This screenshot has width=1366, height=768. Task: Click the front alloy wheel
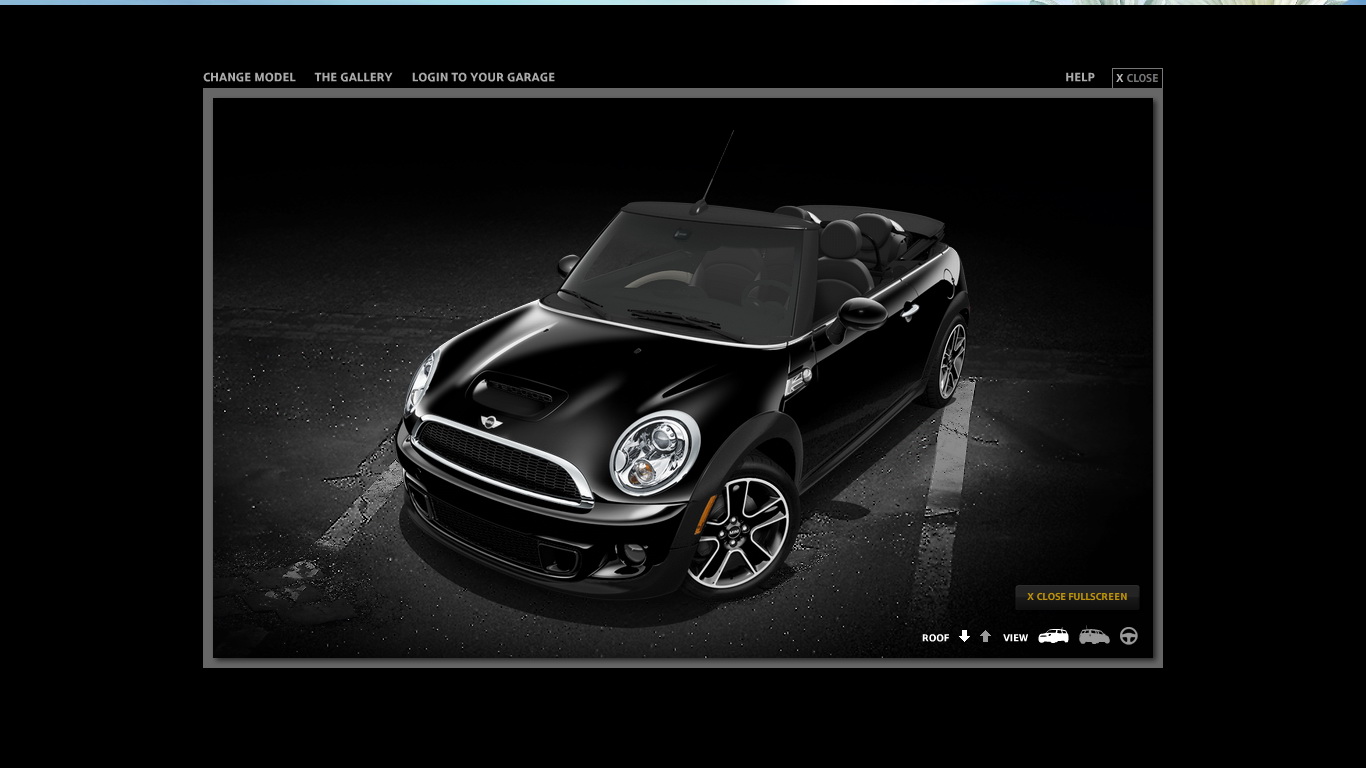point(738,532)
